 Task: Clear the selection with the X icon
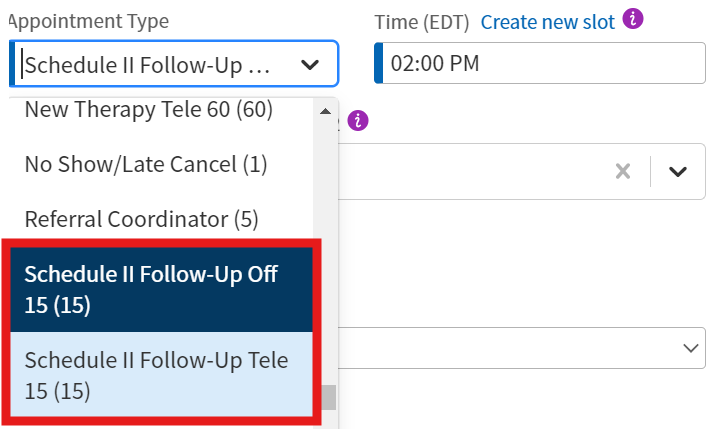623,171
